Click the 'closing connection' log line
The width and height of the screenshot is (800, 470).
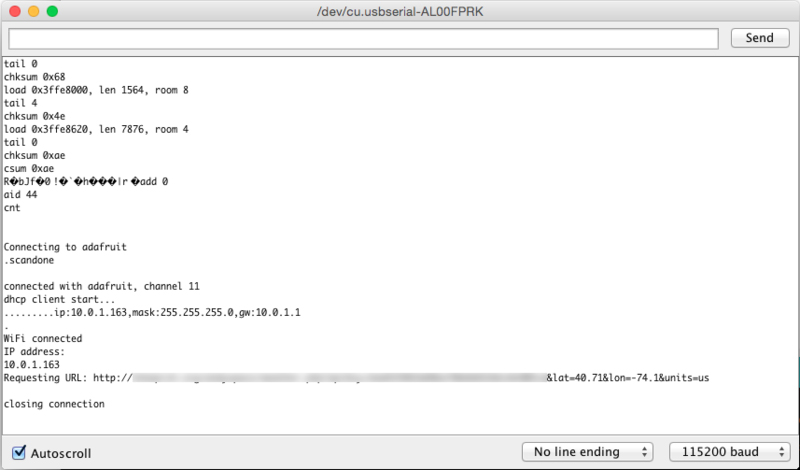coord(54,404)
